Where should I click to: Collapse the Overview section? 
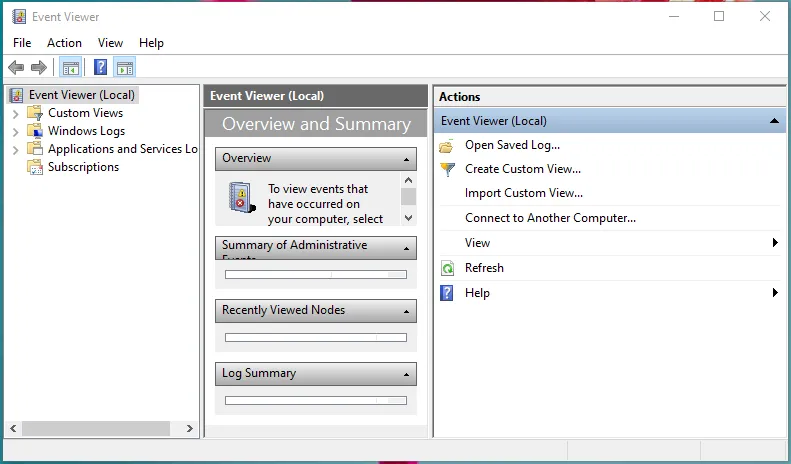point(406,159)
